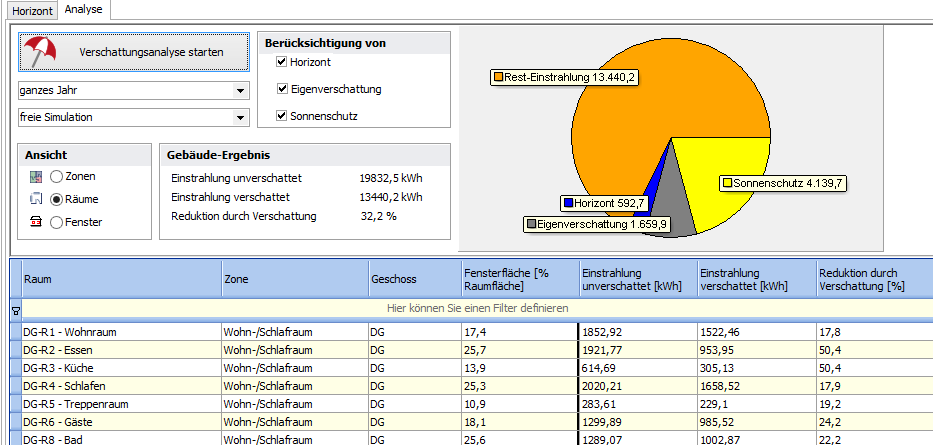933x445 pixels.
Task: Click the filter funnel icon in table
Action: tap(14, 310)
